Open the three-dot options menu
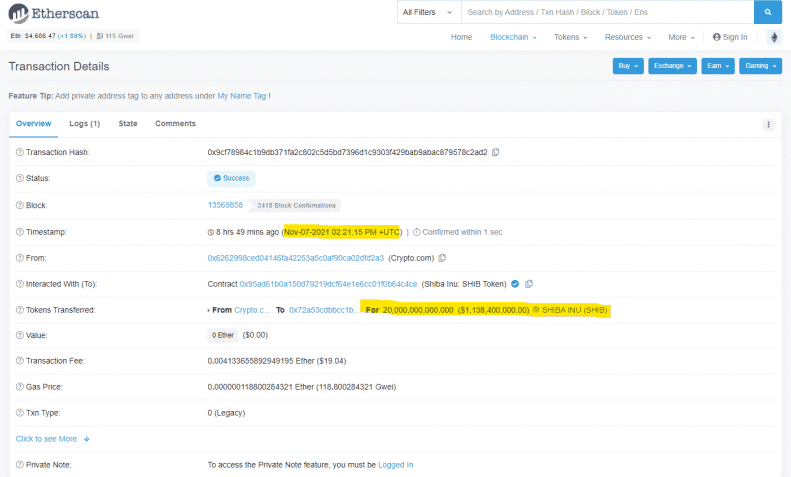This screenshot has width=791, height=477. click(x=768, y=124)
